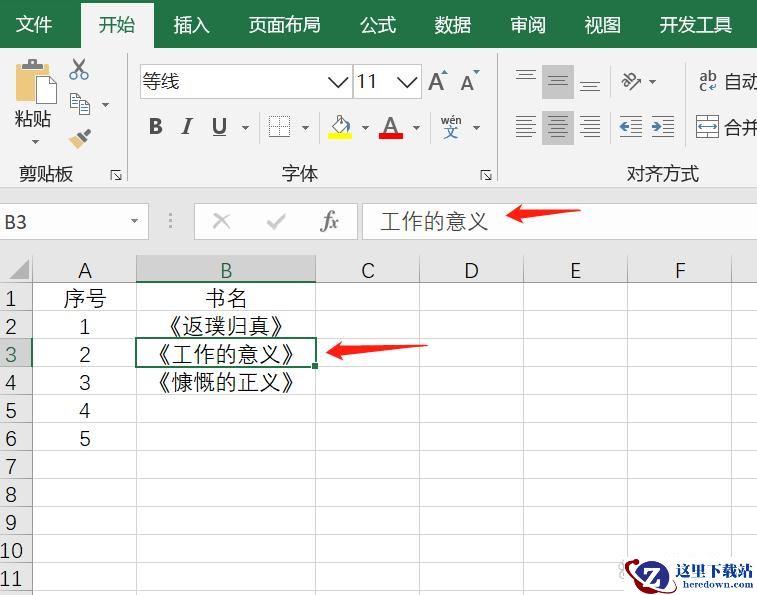Expand copy options arrow
The width and height of the screenshot is (757, 595).
pos(105,104)
